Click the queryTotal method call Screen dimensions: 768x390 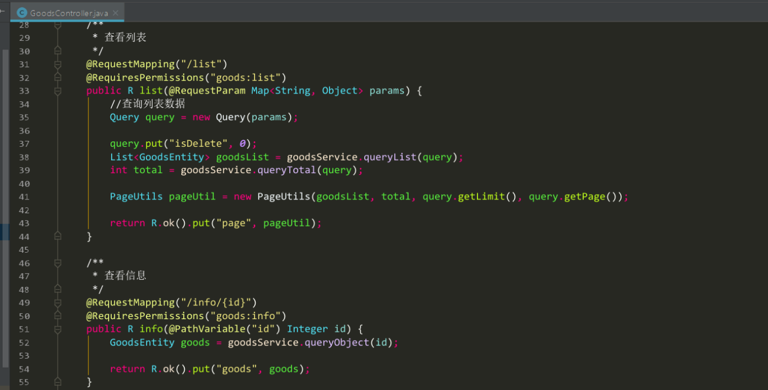pos(287,170)
